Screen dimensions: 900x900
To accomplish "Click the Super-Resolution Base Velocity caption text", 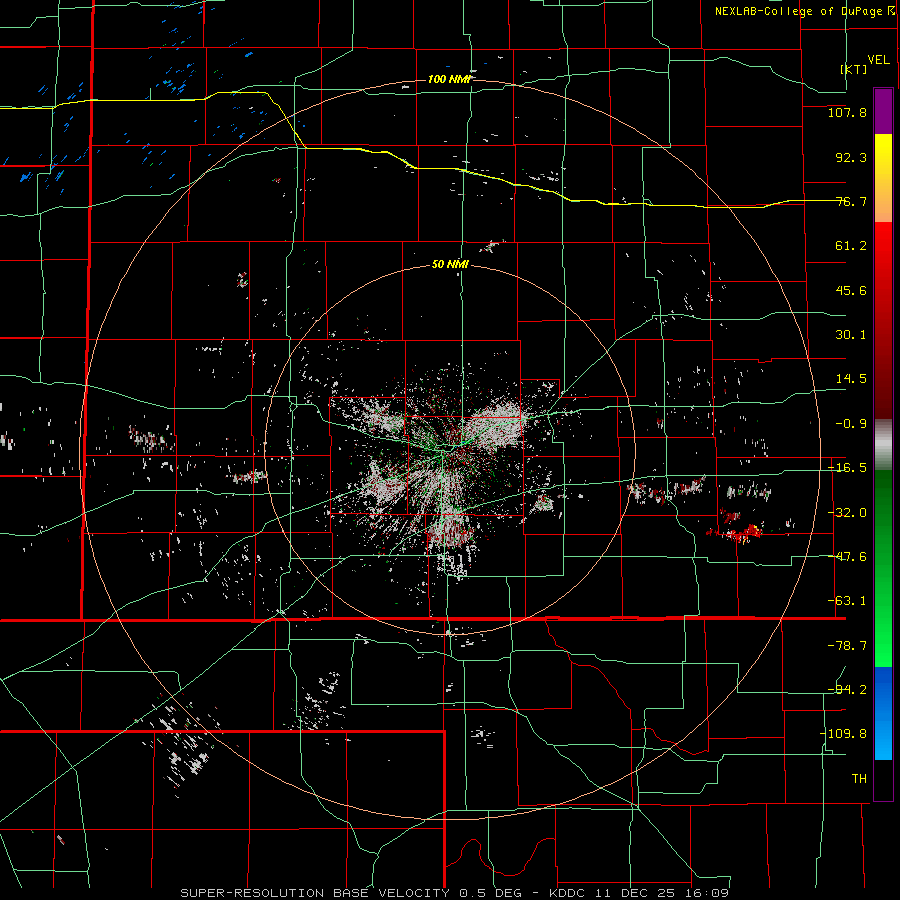I will pos(358,893).
